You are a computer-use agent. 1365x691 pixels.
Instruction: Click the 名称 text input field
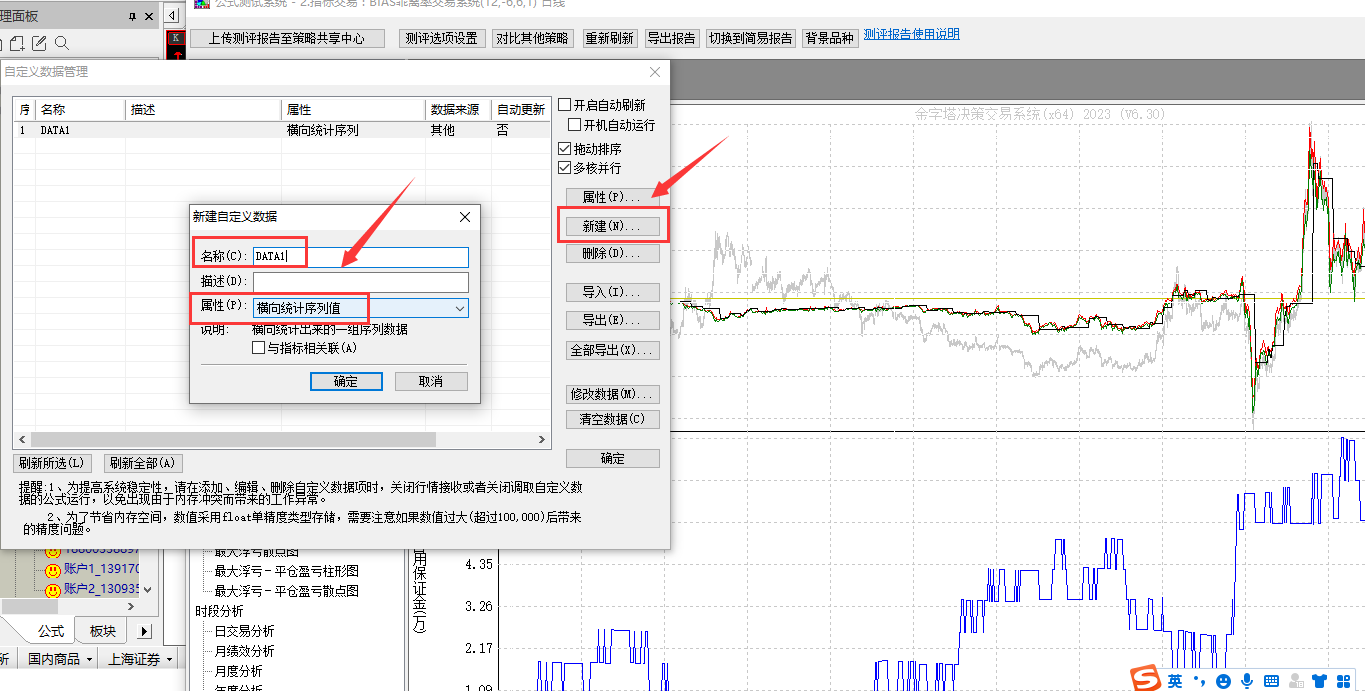(x=360, y=257)
